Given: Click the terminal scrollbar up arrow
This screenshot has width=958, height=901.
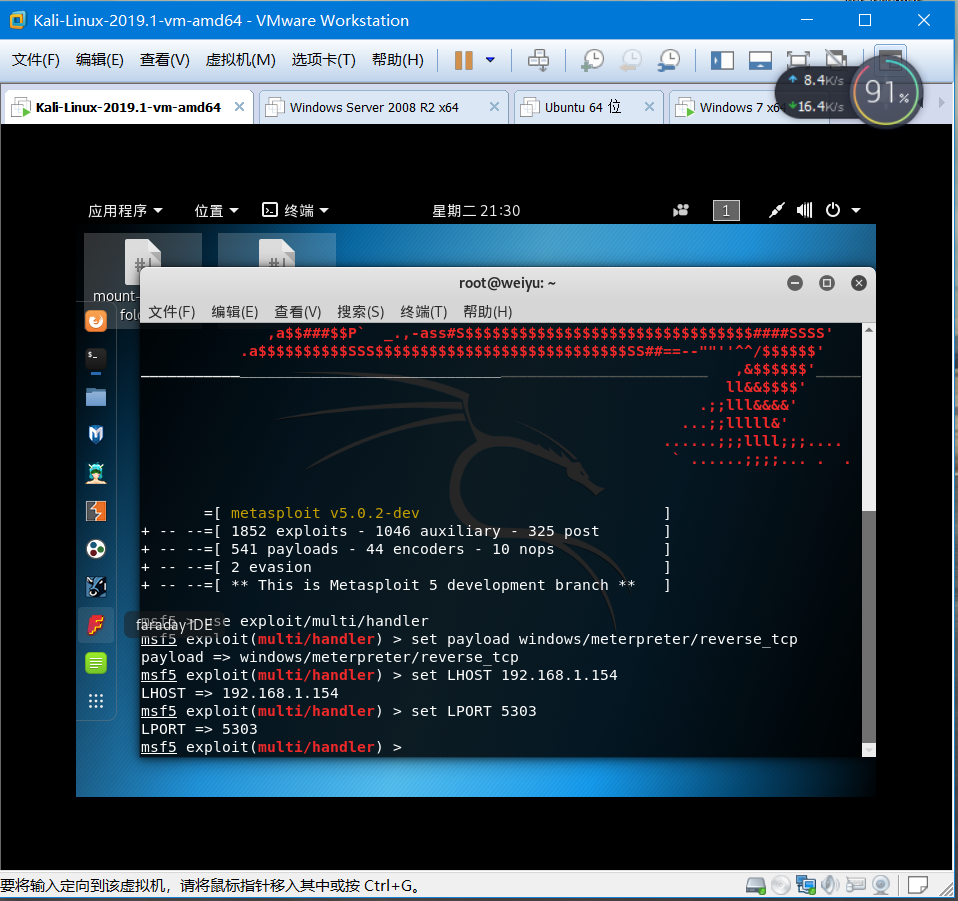Looking at the screenshot, I should pyautogui.click(x=868, y=330).
